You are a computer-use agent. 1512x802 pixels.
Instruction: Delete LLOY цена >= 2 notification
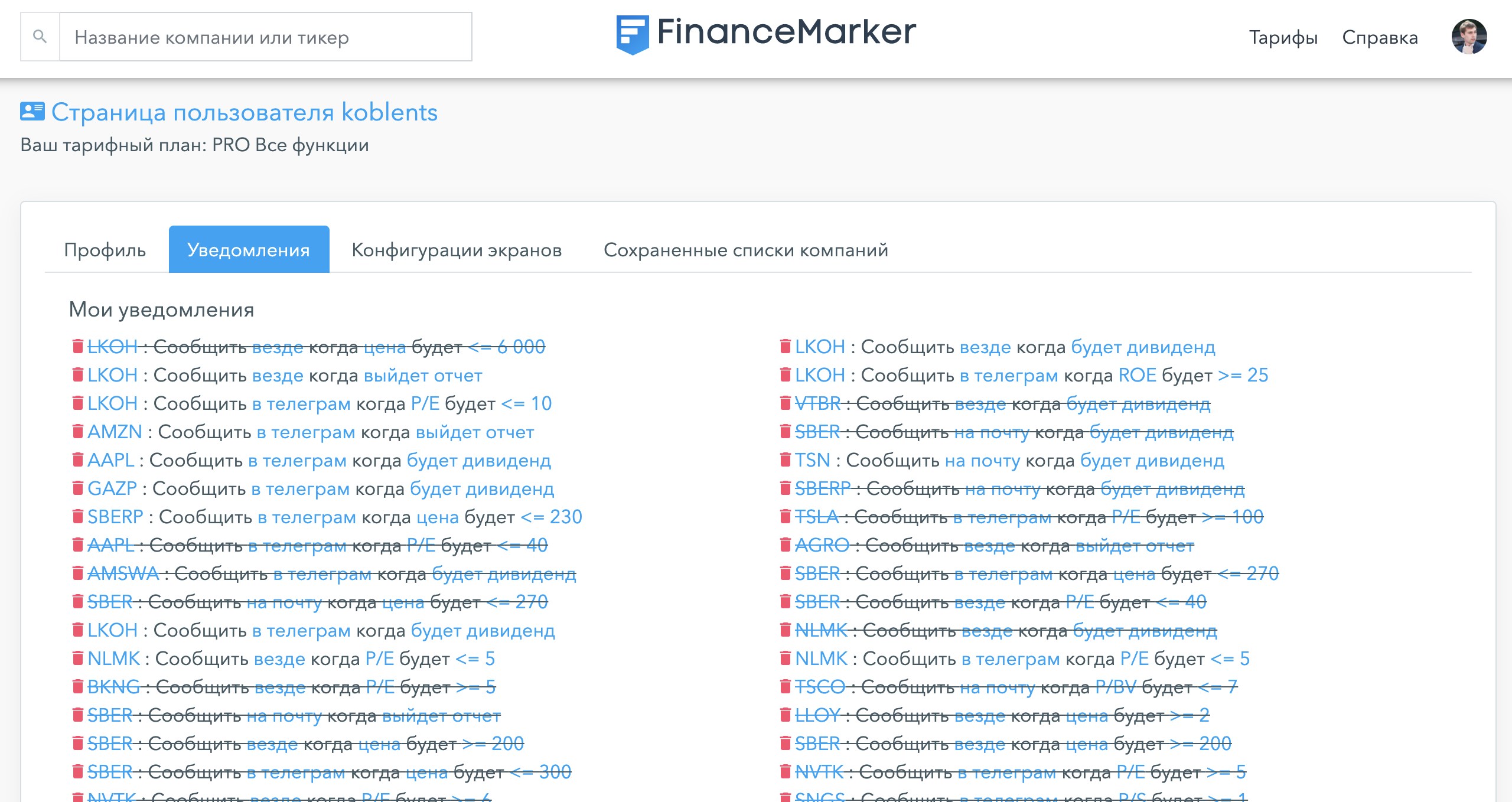[785, 715]
